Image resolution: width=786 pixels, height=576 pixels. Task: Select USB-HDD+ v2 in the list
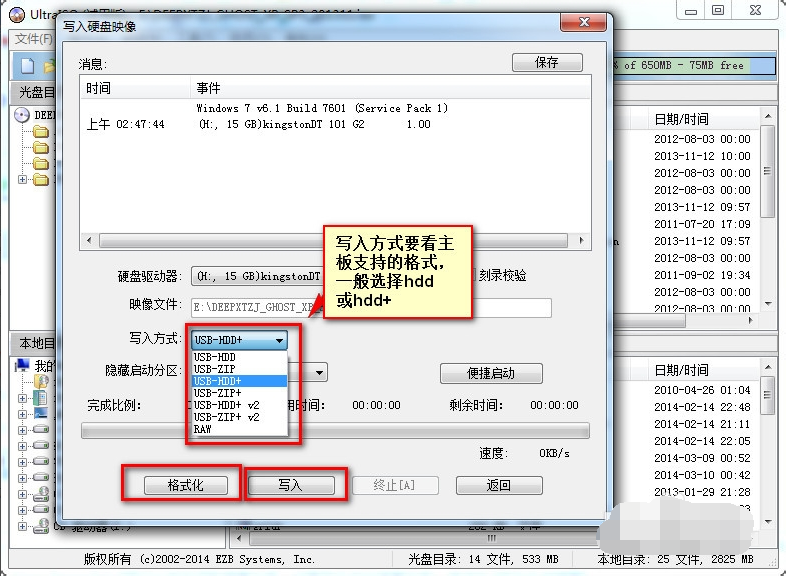coord(226,405)
